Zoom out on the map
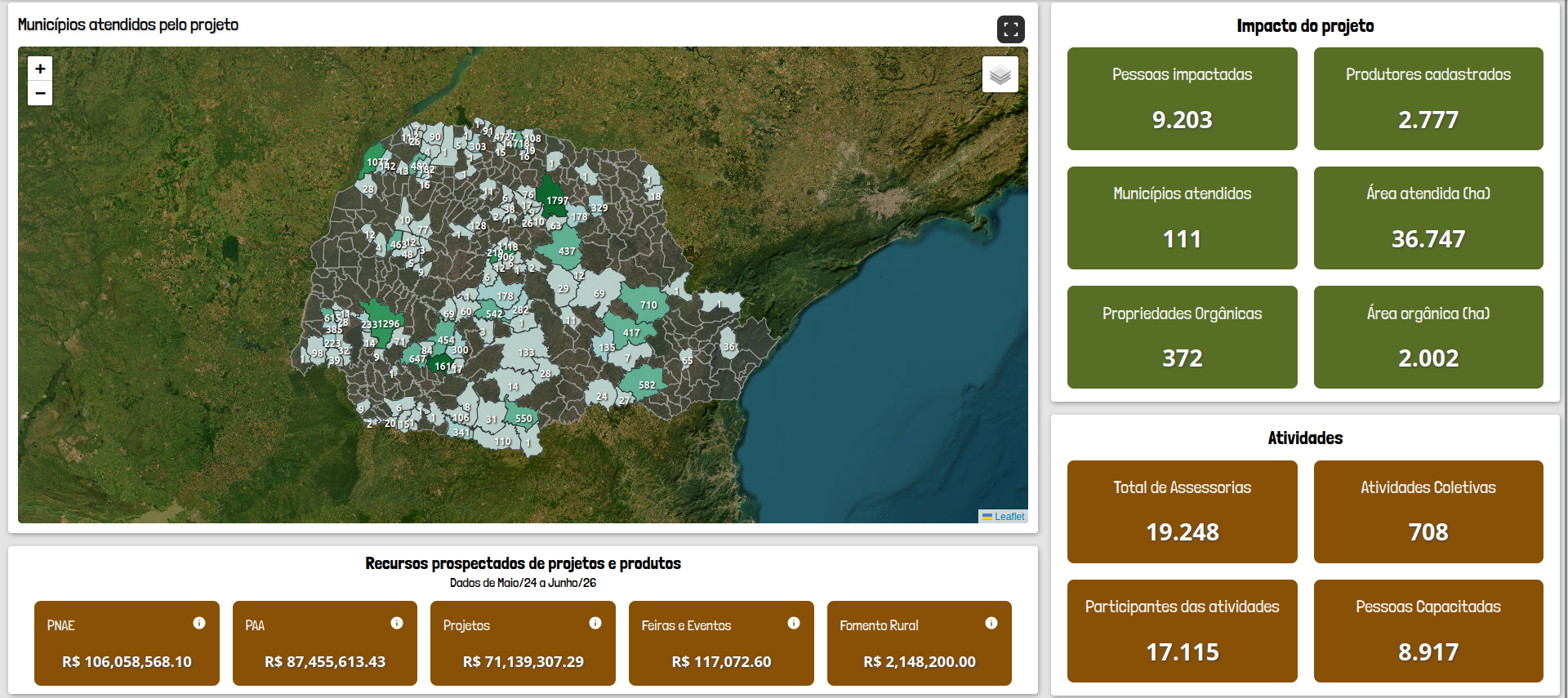Image resolution: width=1568 pixels, height=698 pixels. [x=40, y=93]
